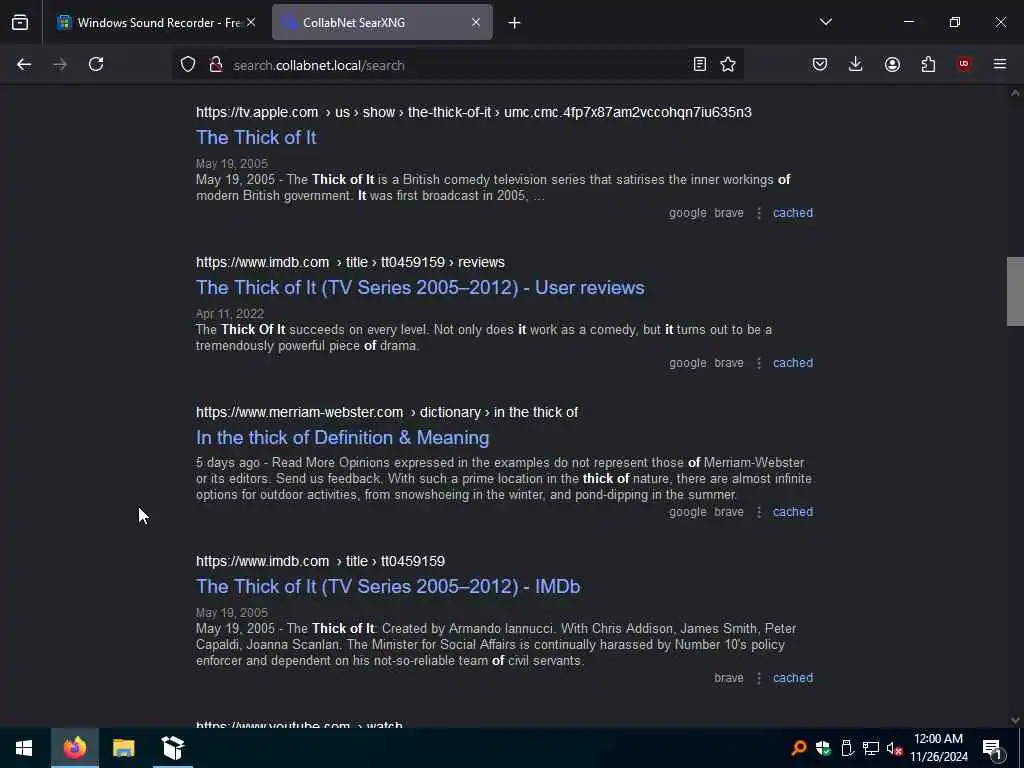
Task: Open 'In the thick of Definition & Meaning'
Action: point(342,438)
